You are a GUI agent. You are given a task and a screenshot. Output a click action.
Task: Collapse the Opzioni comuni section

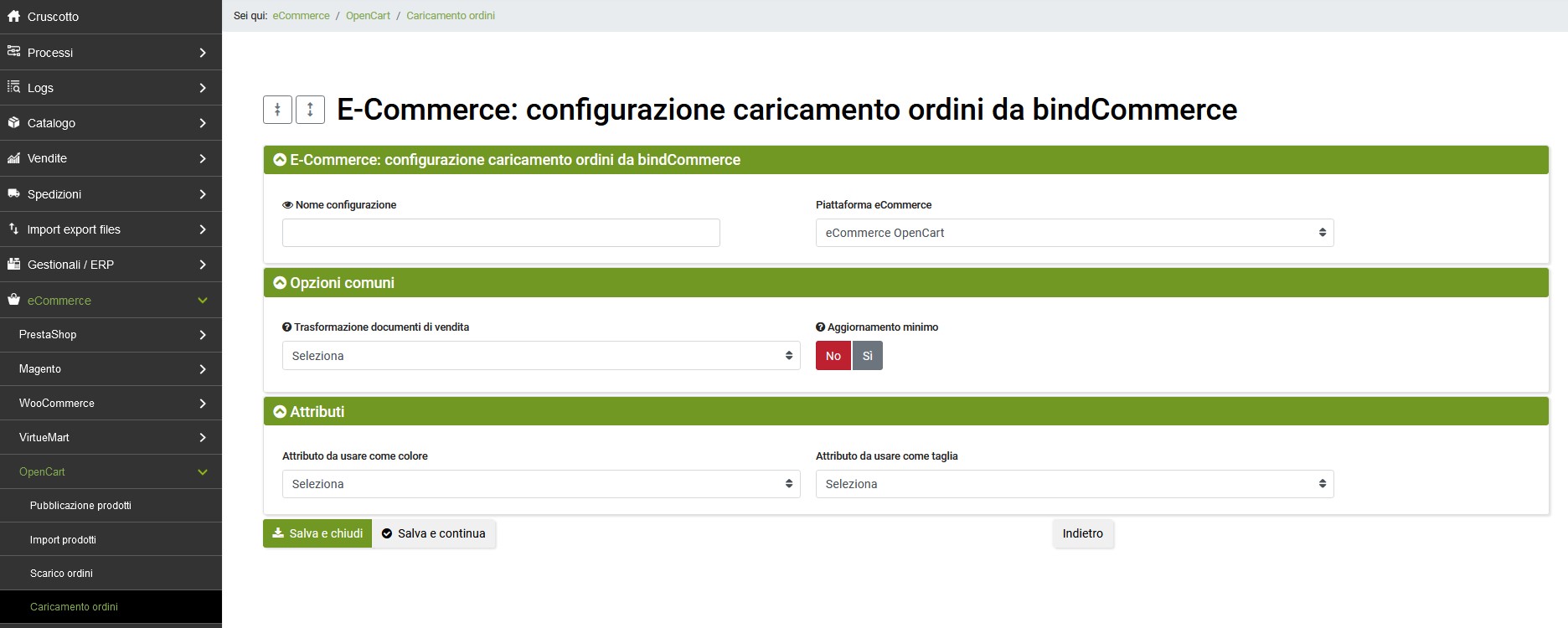(x=280, y=283)
